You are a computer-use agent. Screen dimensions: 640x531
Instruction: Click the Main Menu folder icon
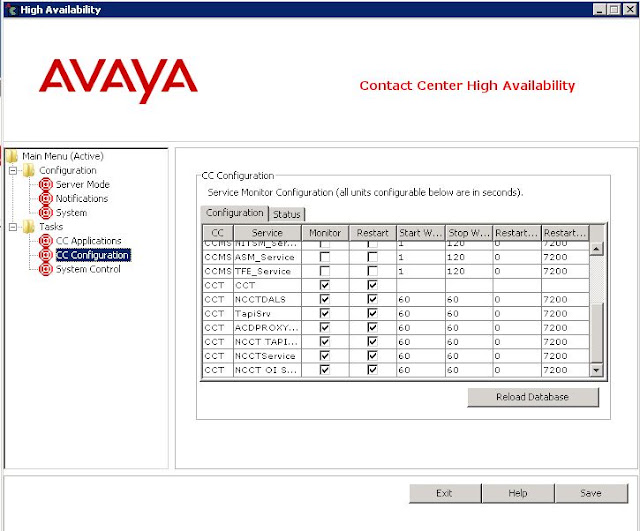[x=12, y=156]
